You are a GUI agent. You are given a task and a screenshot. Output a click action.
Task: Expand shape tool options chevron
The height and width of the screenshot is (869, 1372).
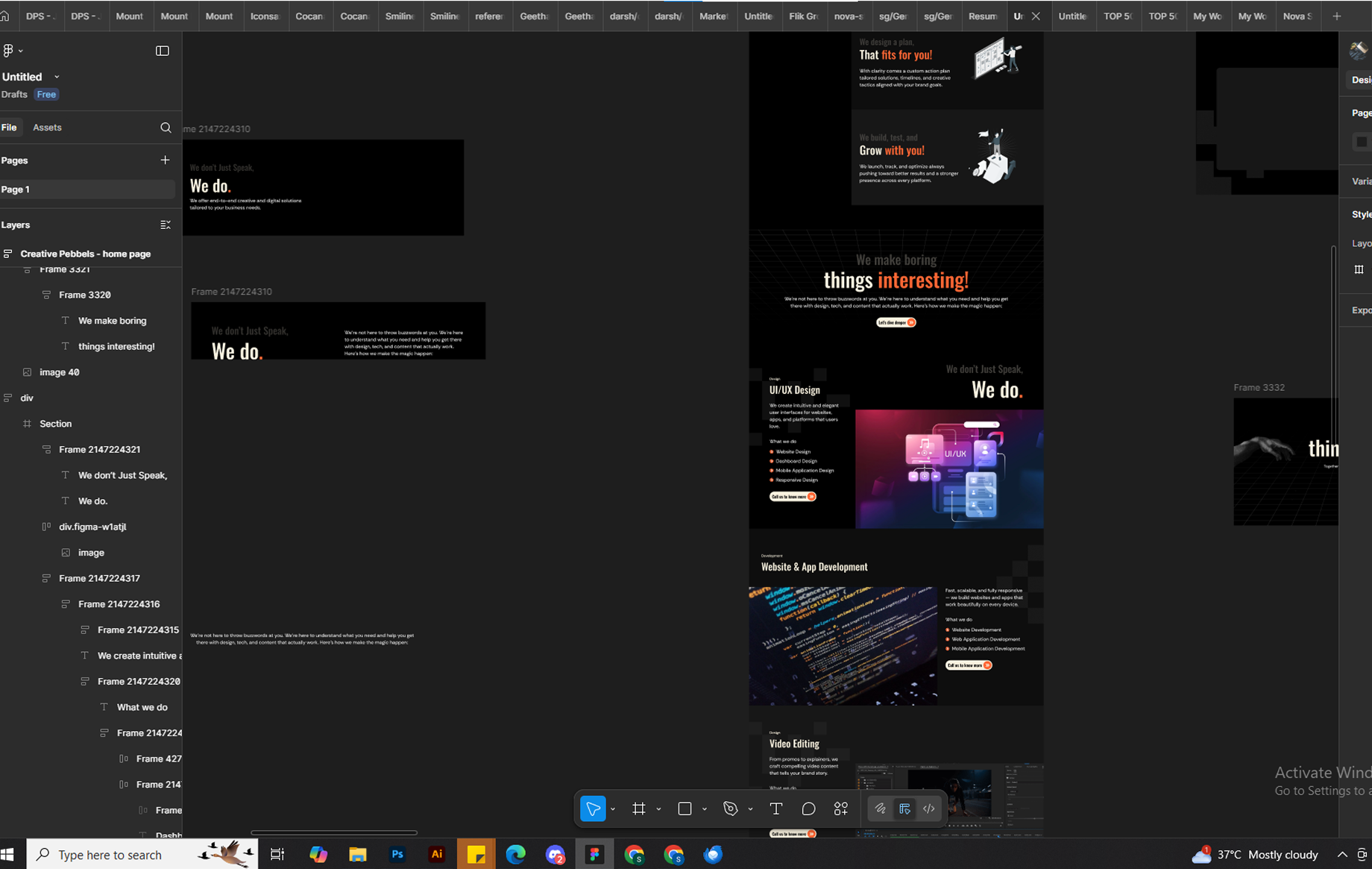[705, 809]
